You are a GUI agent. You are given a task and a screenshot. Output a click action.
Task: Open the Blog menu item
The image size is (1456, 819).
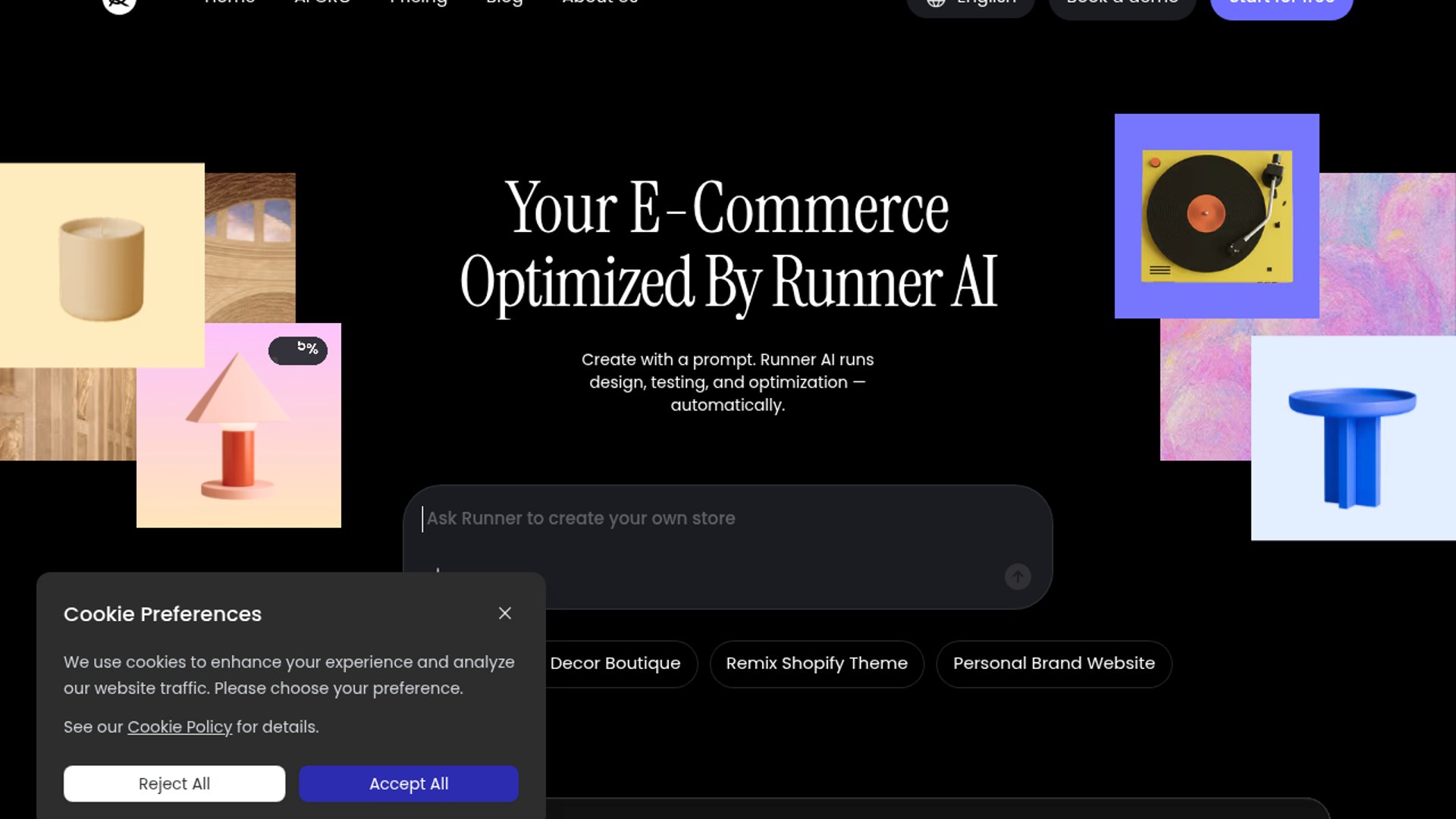[x=504, y=3]
